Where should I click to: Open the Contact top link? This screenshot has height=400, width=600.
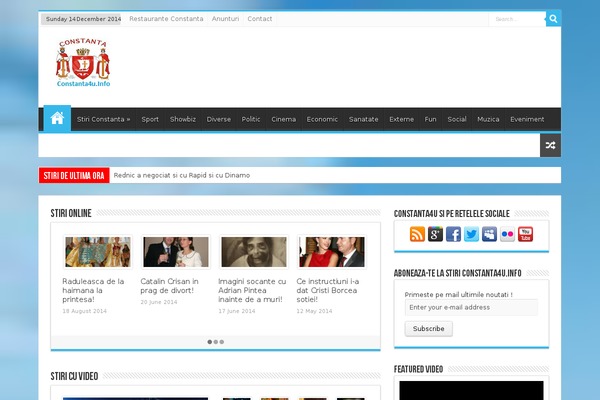[x=260, y=19]
